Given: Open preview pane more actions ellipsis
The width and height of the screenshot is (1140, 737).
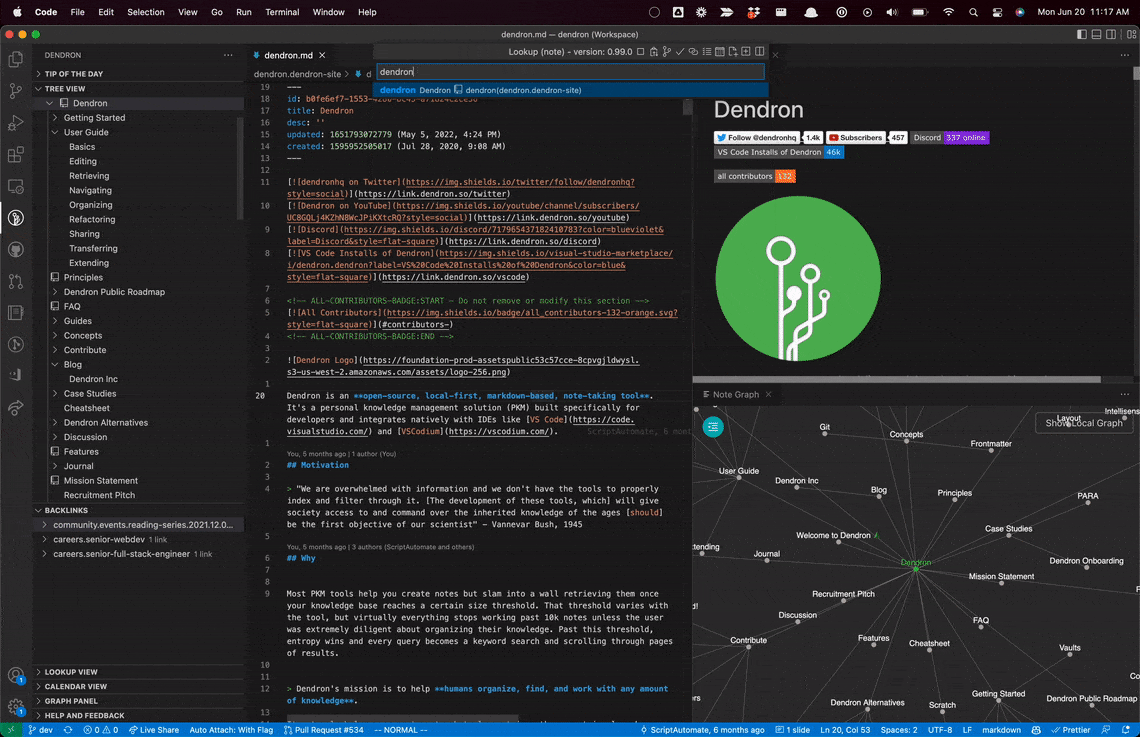Looking at the screenshot, I should [1125, 55].
